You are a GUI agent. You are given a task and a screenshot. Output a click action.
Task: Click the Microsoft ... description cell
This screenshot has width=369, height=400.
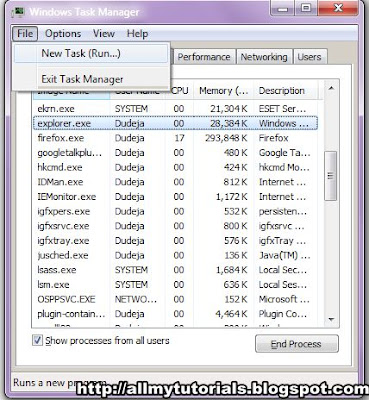pos(284,299)
